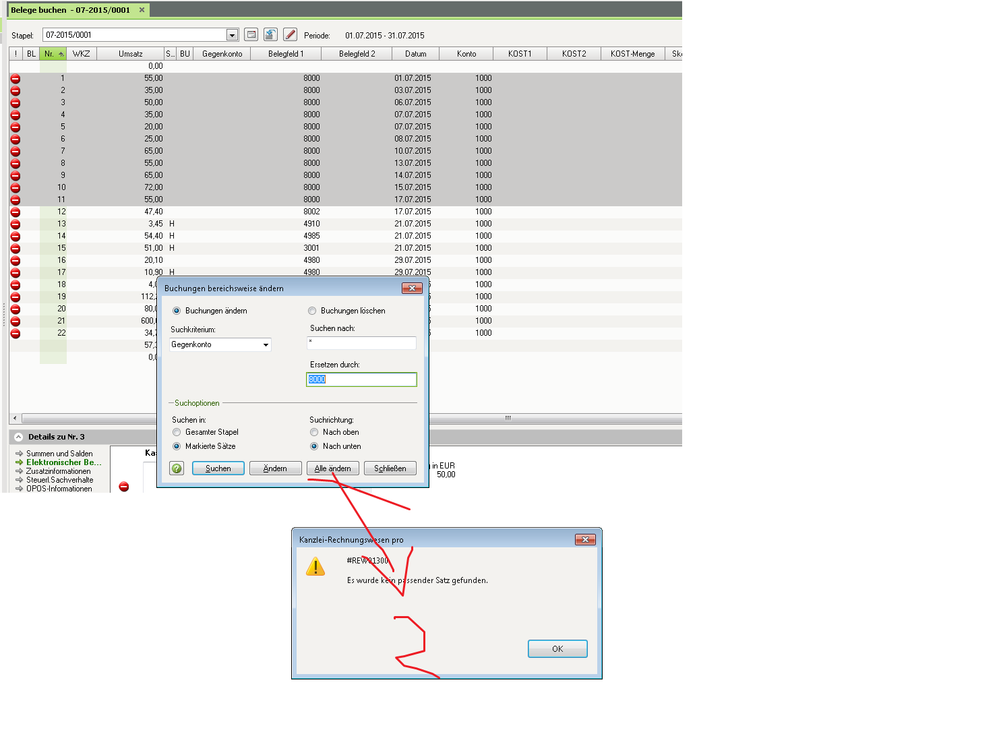The height and width of the screenshot is (732, 999).
Task: Click the Alle ändern button
Action: pos(333,468)
